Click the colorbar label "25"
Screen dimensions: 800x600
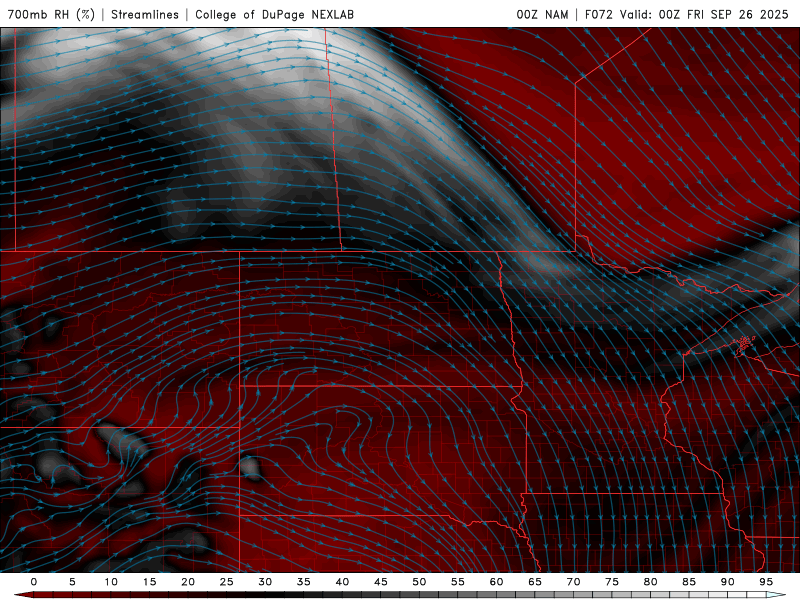227,582
